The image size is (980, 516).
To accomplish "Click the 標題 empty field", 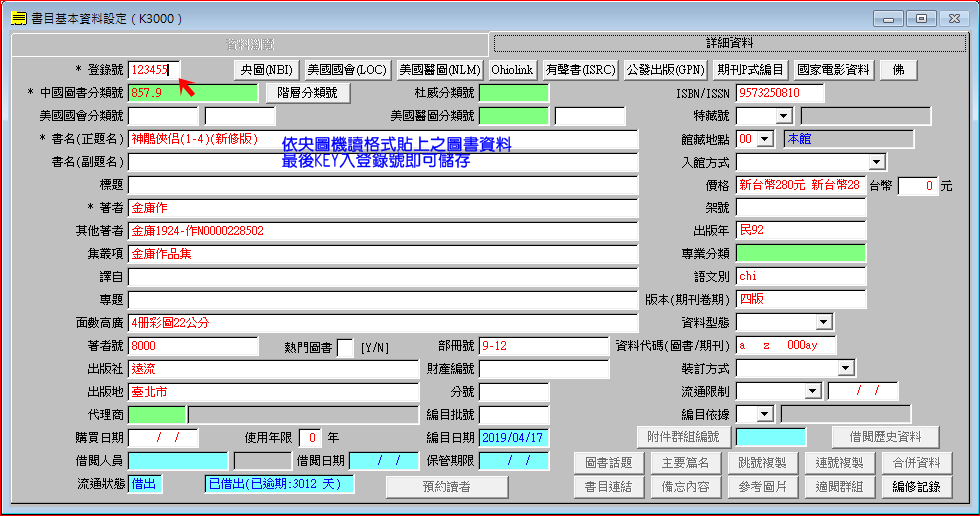I will pos(382,186).
